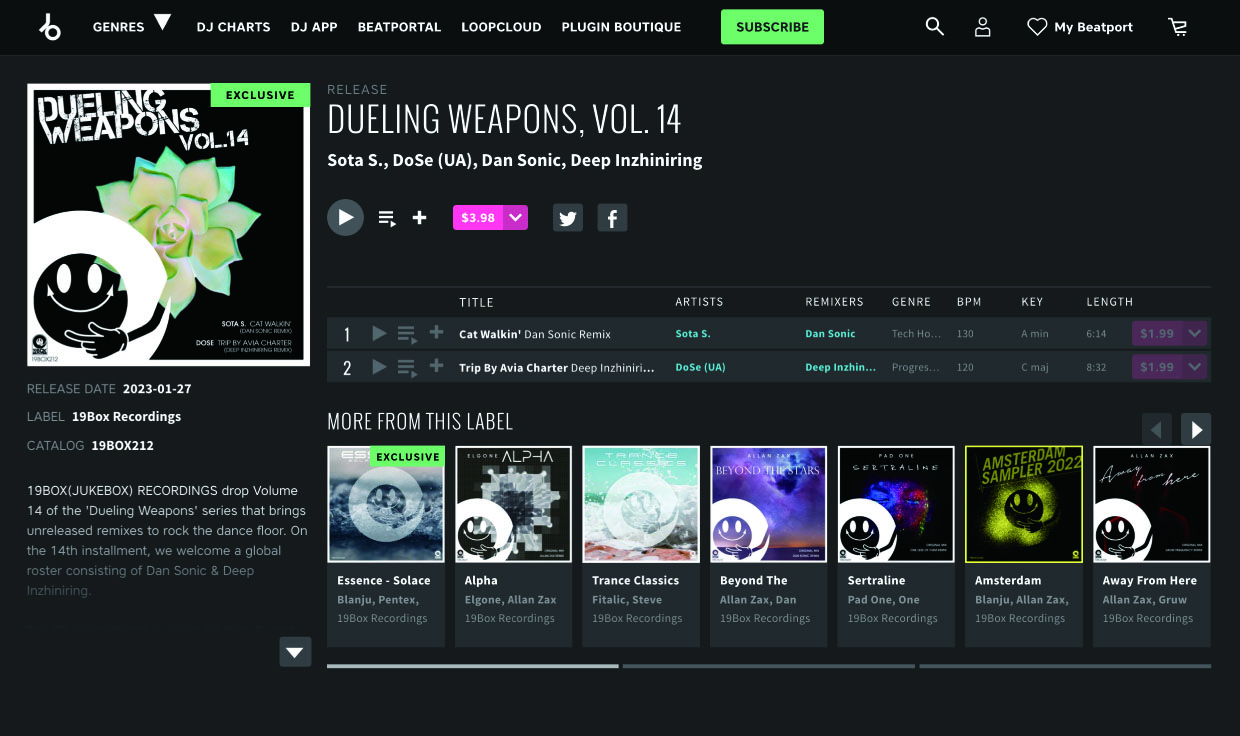Open Elgone, Allan Zax artists under Alpha
The image size is (1240, 736).
click(510, 600)
